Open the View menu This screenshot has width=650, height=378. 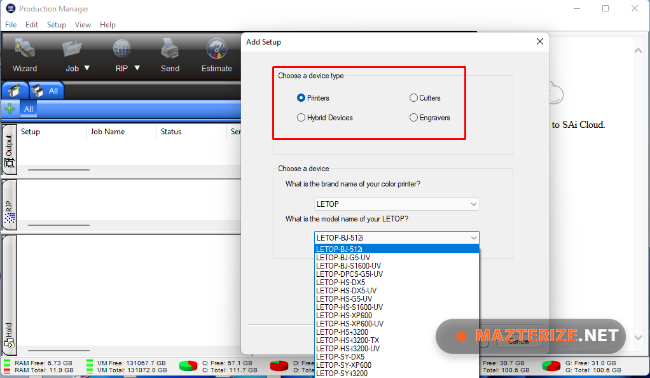[83, 24]
